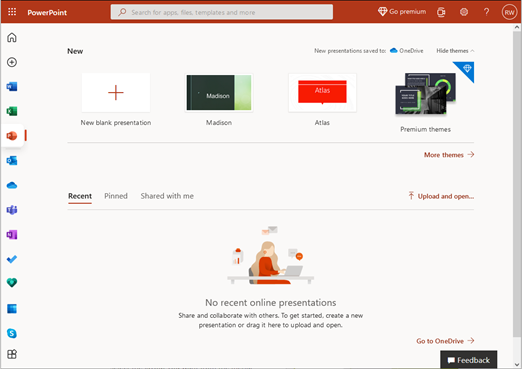Open the RW account menu
Screen dimensions: 522x369
pos(509,12)
